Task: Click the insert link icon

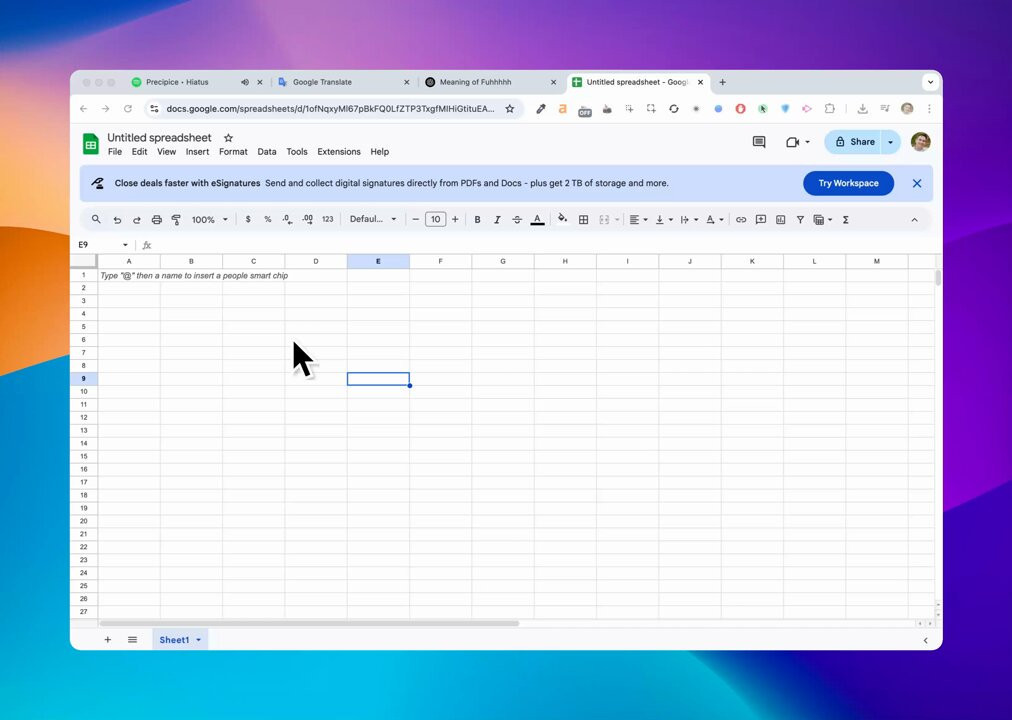Action: click(x=741, y=219)
